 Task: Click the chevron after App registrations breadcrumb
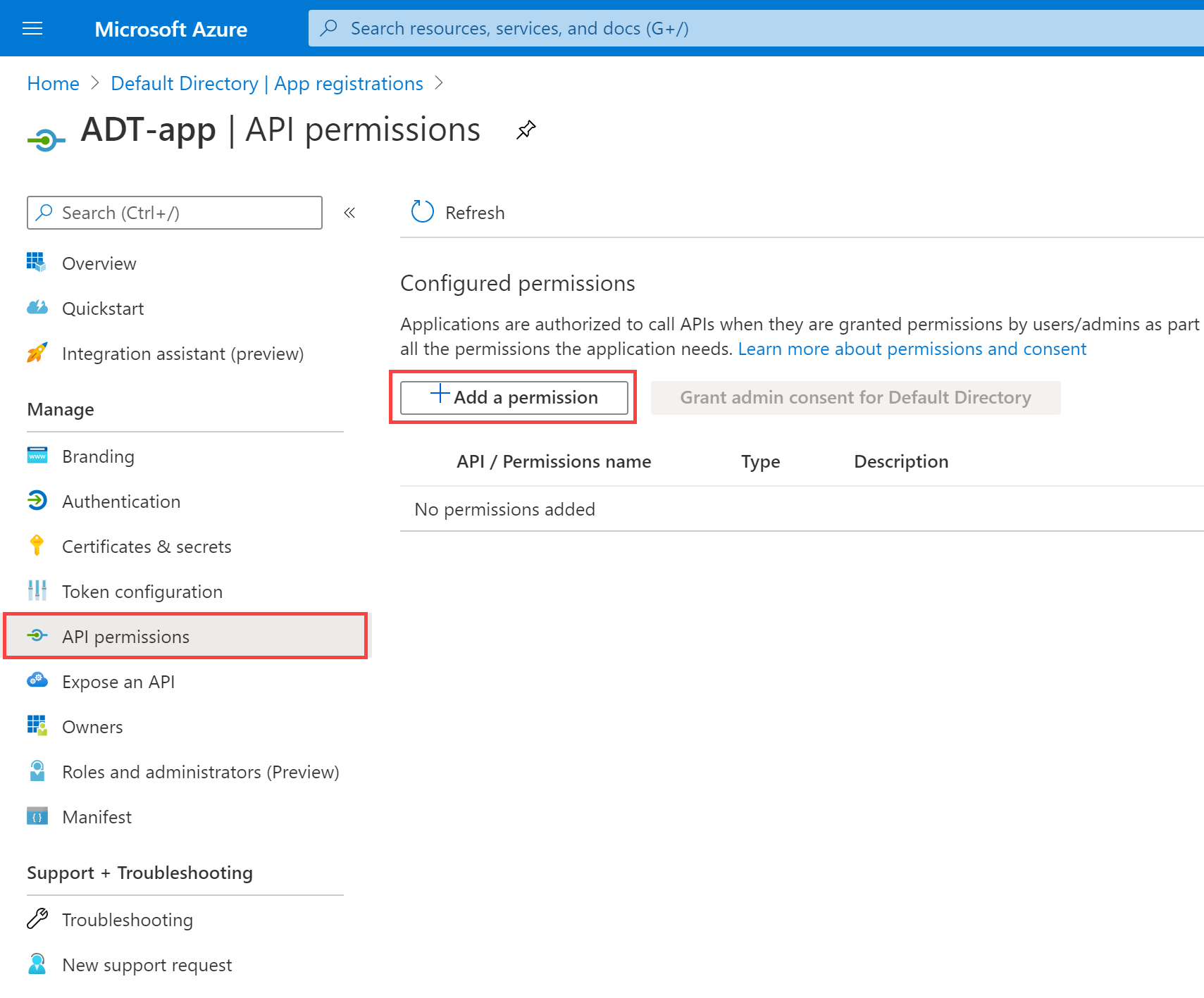pyautogui.click(x=439, y=83)
